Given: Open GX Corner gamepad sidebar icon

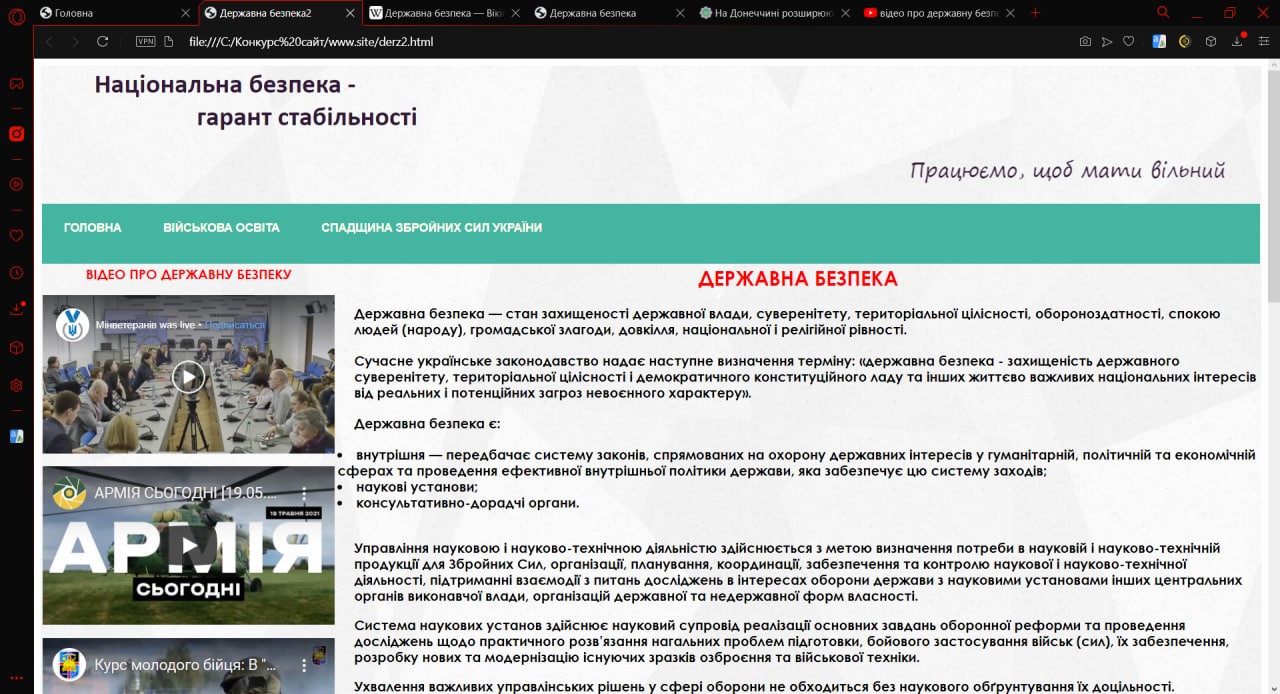Looking at the screenshot, I should pyautogui.click(x=16, y=83).
